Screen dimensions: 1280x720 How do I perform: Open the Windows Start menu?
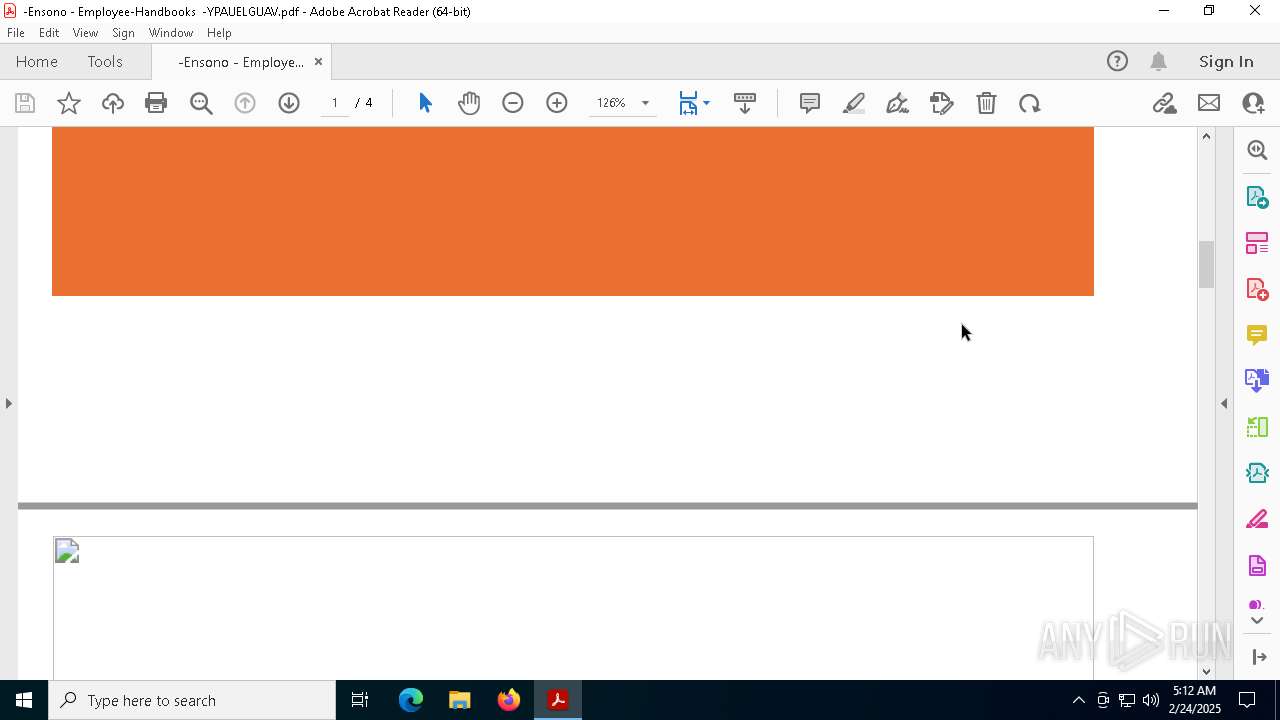pyautogui.click(x=24, y=700)
